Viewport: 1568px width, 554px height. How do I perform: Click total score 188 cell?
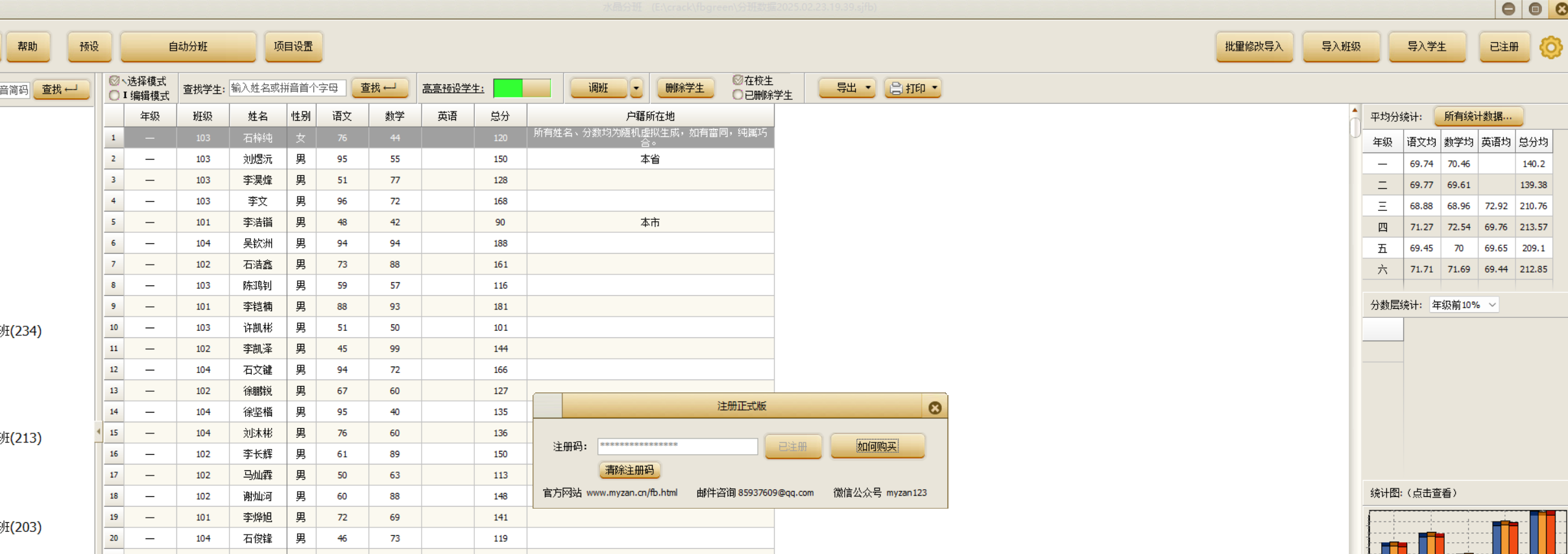click(x=500, y=243)
